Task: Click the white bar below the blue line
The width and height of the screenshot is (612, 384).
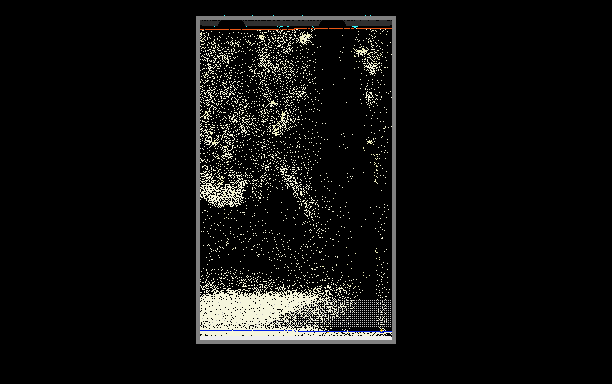Action: 296,338
